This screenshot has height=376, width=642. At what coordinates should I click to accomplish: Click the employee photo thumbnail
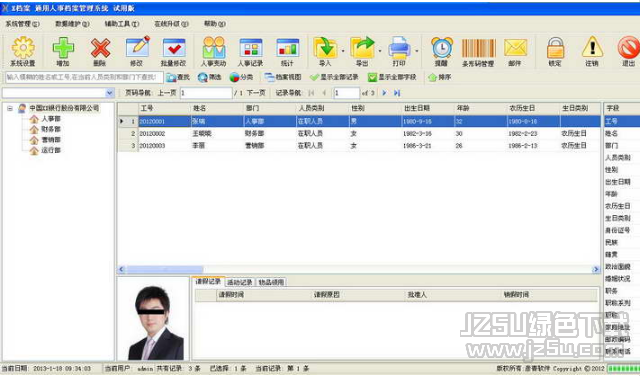coord(154,320)
